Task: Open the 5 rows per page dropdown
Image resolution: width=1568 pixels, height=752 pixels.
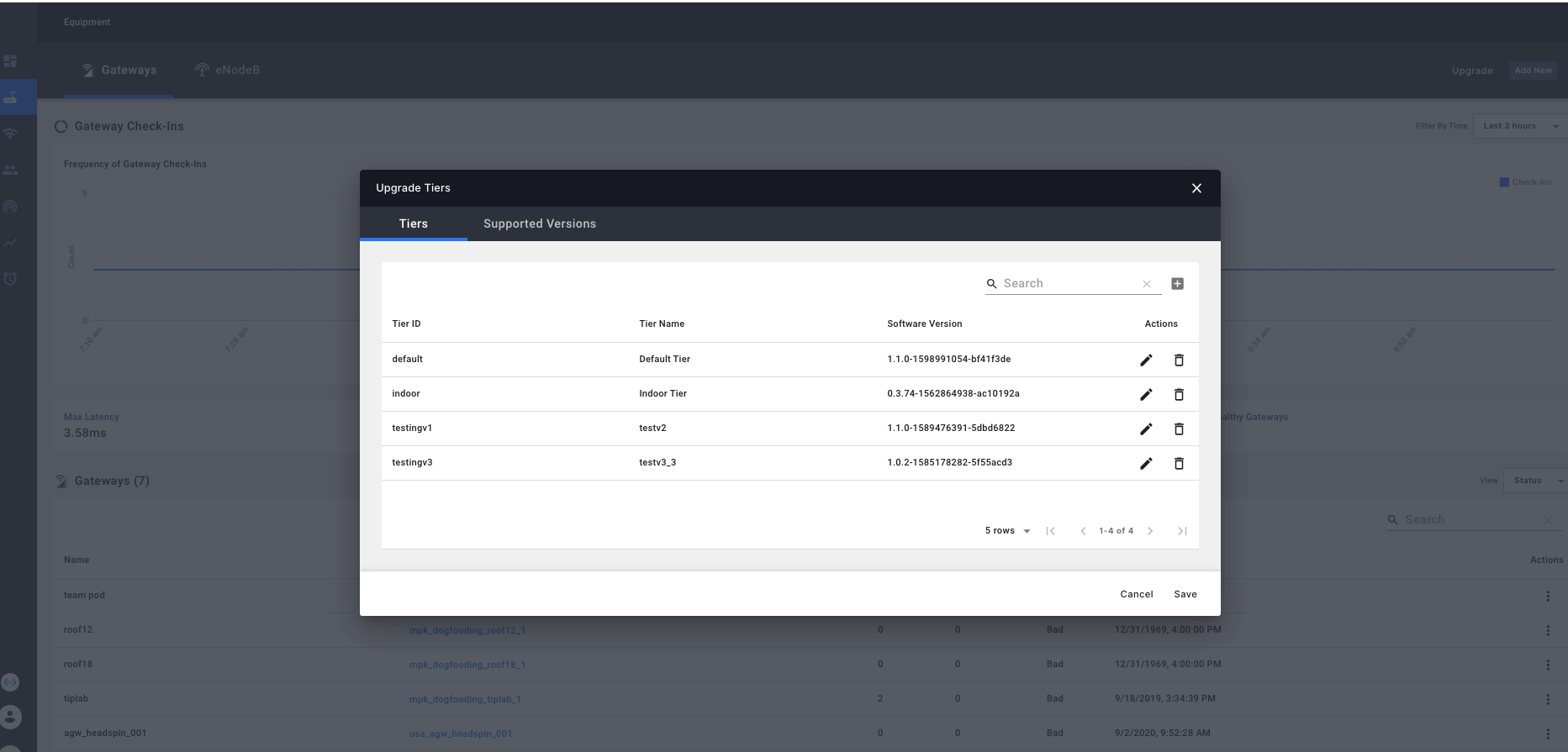Action: 1007,531
